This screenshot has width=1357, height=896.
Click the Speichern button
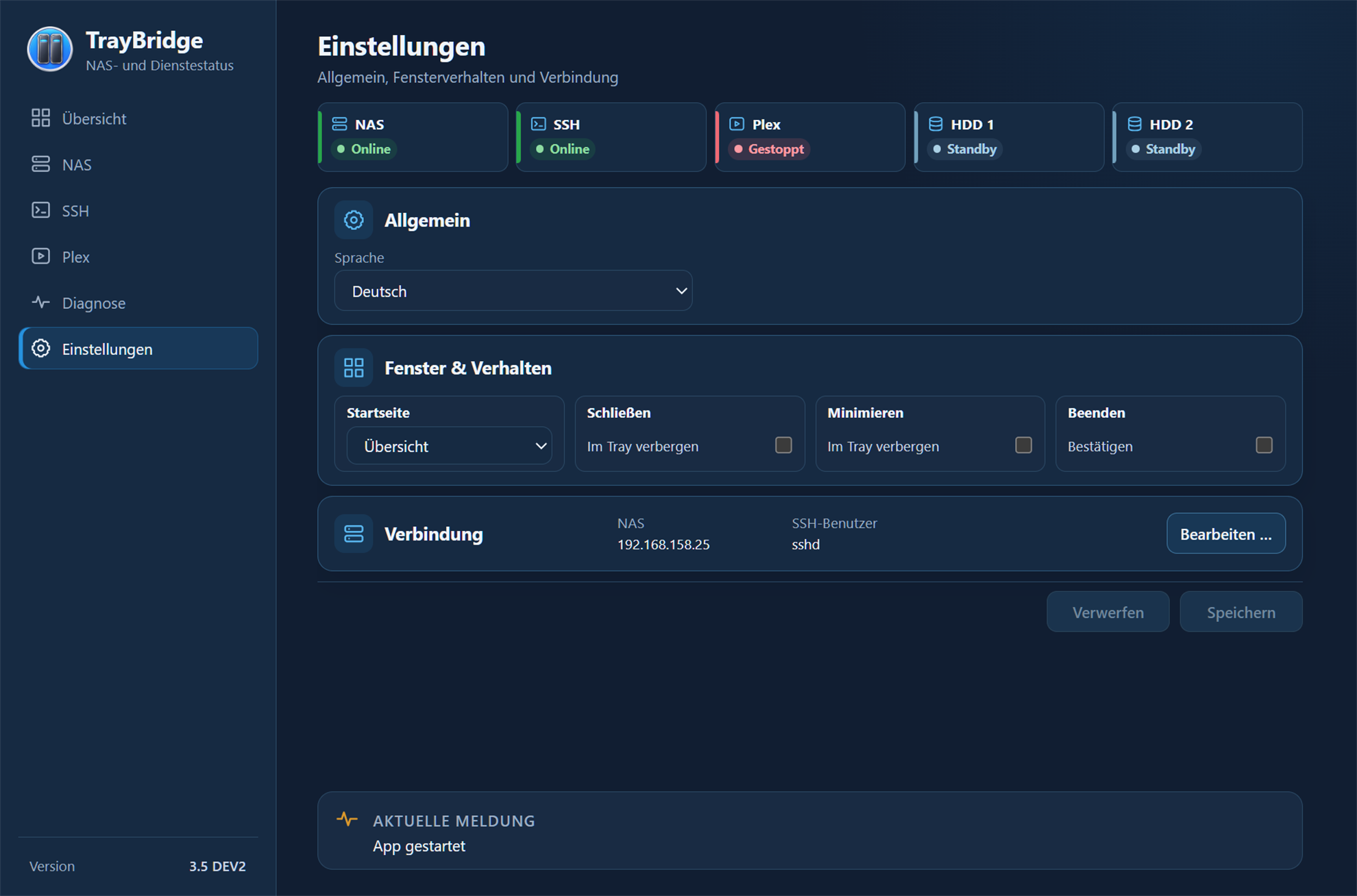(x=1241, y=612)
